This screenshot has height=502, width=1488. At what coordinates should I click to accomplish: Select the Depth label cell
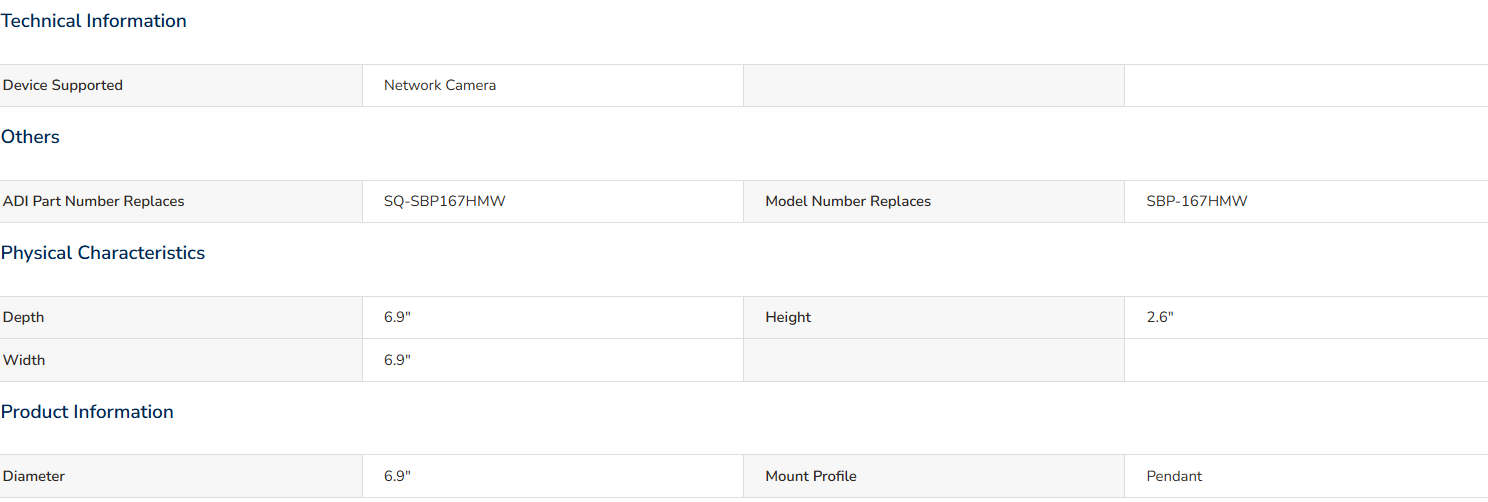coord(181,318)
